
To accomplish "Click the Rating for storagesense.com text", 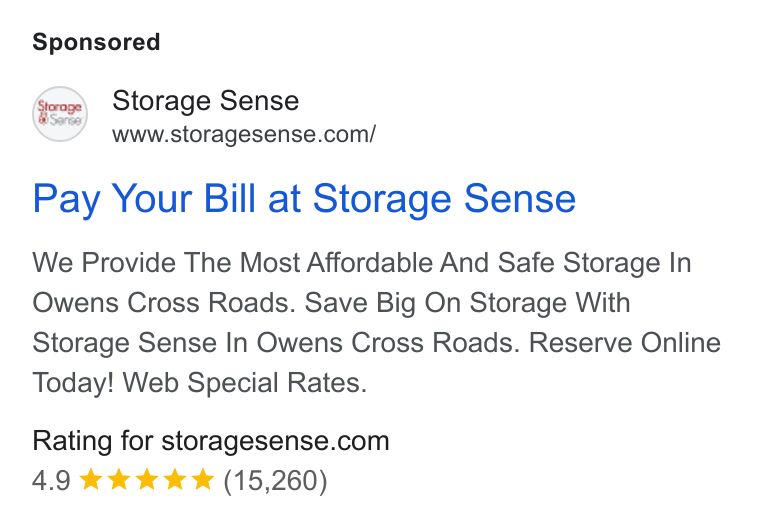I will click(211, 441).
